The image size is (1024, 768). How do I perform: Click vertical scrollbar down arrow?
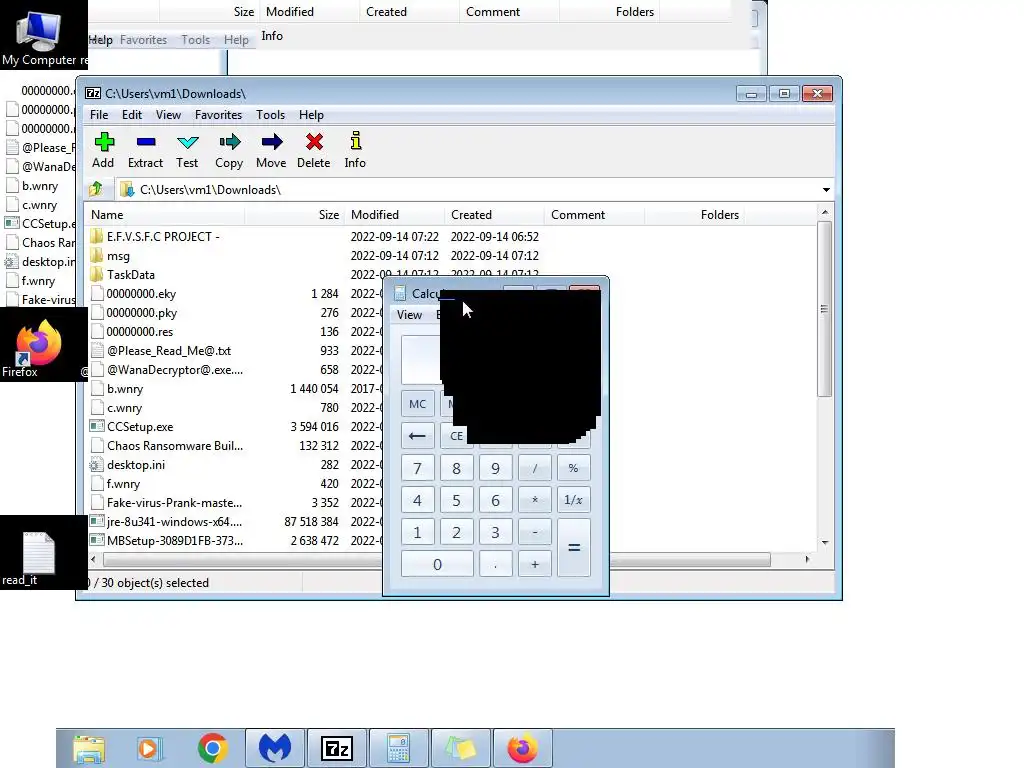click(x=825, y=543)
